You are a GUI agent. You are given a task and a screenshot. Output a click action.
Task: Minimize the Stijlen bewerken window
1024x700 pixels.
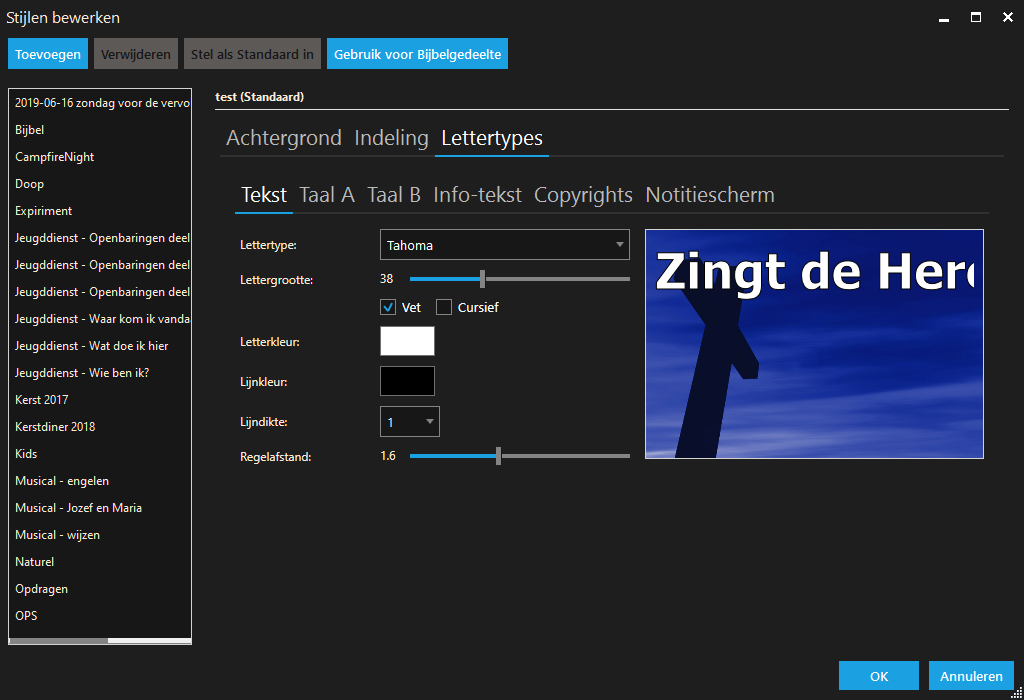944,18
